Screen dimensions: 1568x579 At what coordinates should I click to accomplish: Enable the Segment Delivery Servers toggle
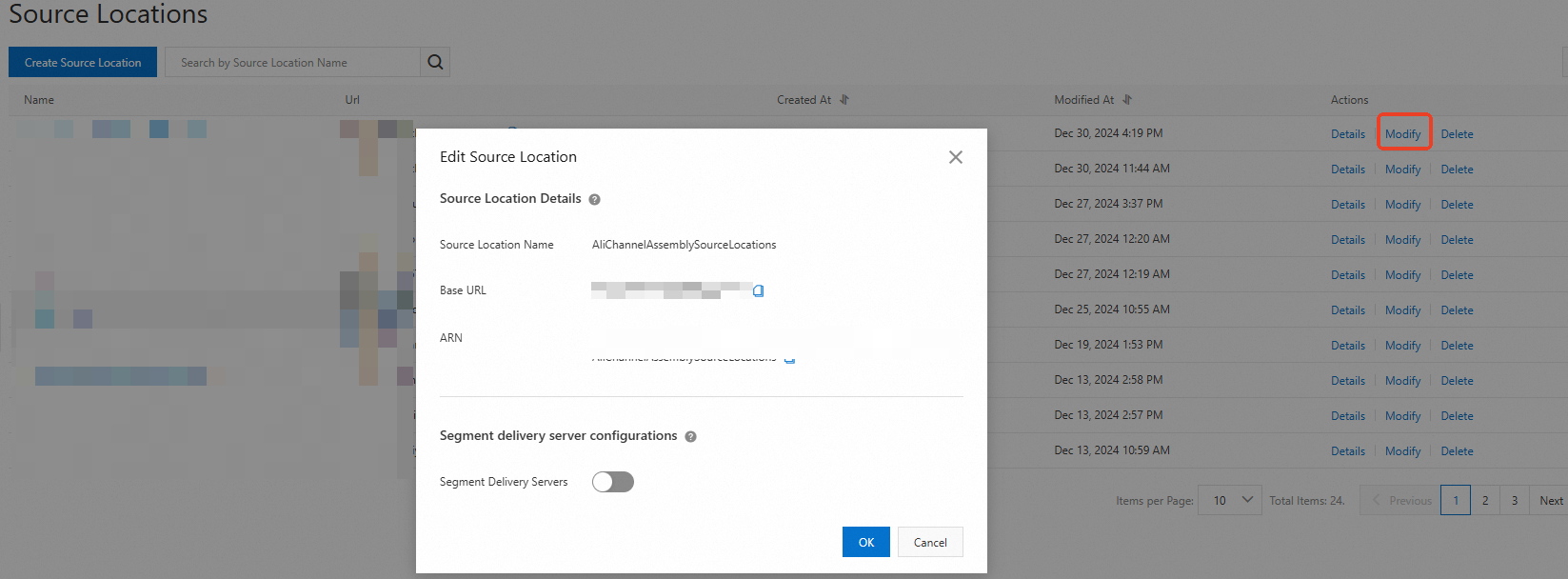[x=613, y=482]
